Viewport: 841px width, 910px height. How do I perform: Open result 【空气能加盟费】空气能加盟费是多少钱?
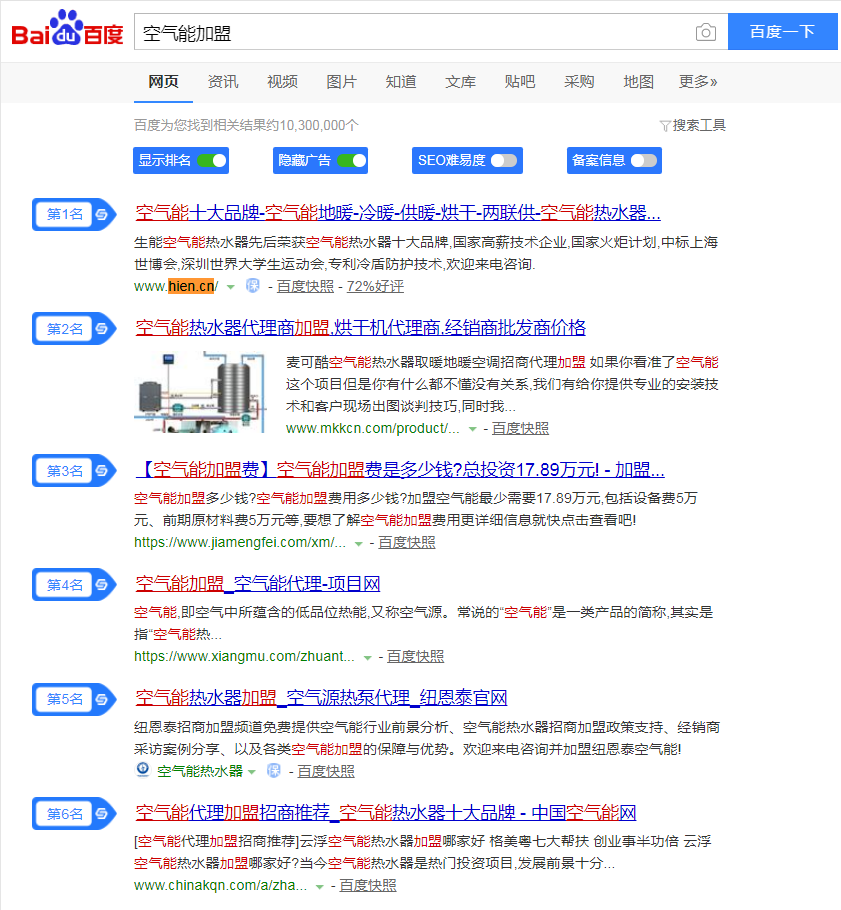pyautogui.click(x=400, y=469)
